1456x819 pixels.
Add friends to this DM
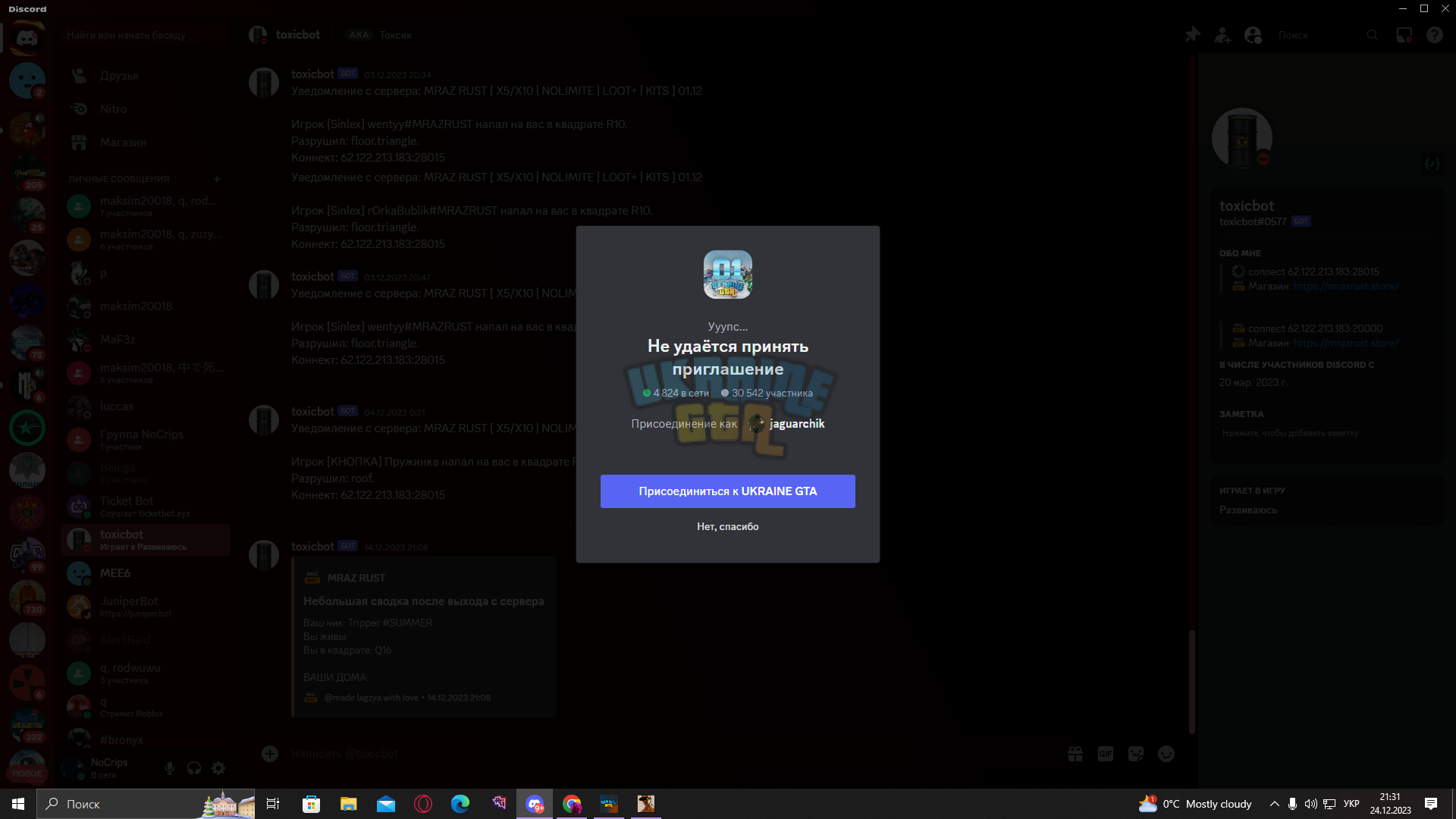(1223, 35)
